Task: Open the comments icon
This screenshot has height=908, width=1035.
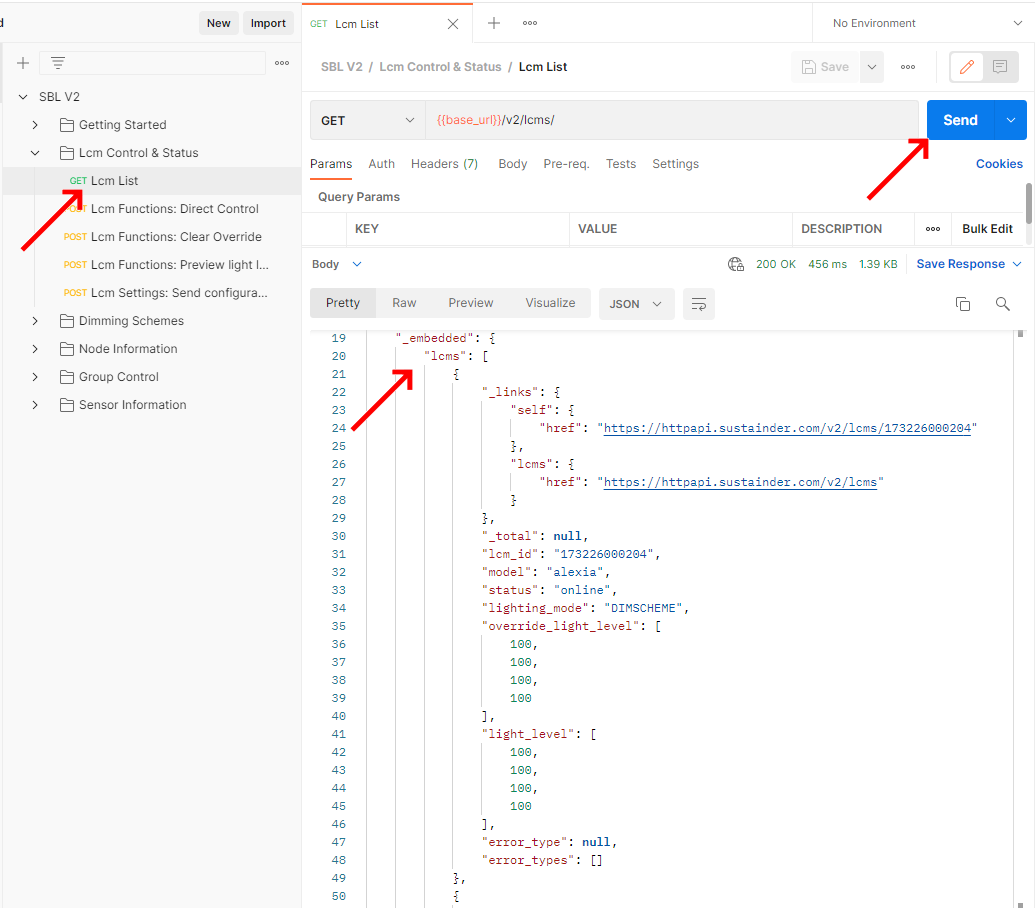Action: [x=999, y=67]
